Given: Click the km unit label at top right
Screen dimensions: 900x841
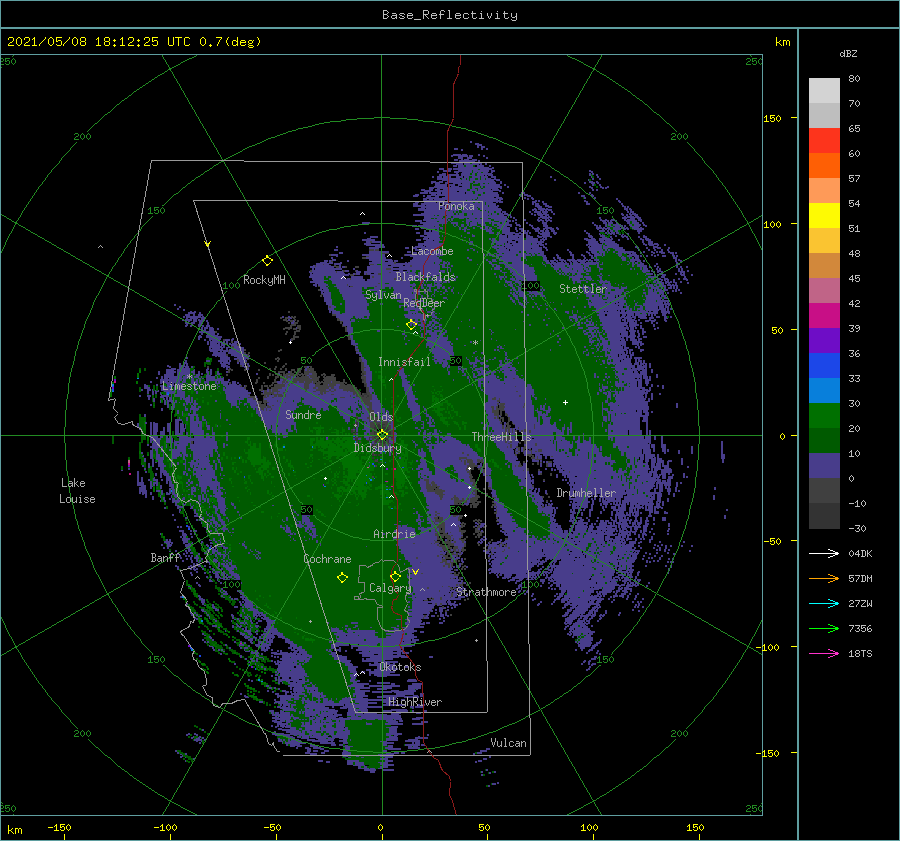Looking at the screenshot, I should [x=782, y=42].
